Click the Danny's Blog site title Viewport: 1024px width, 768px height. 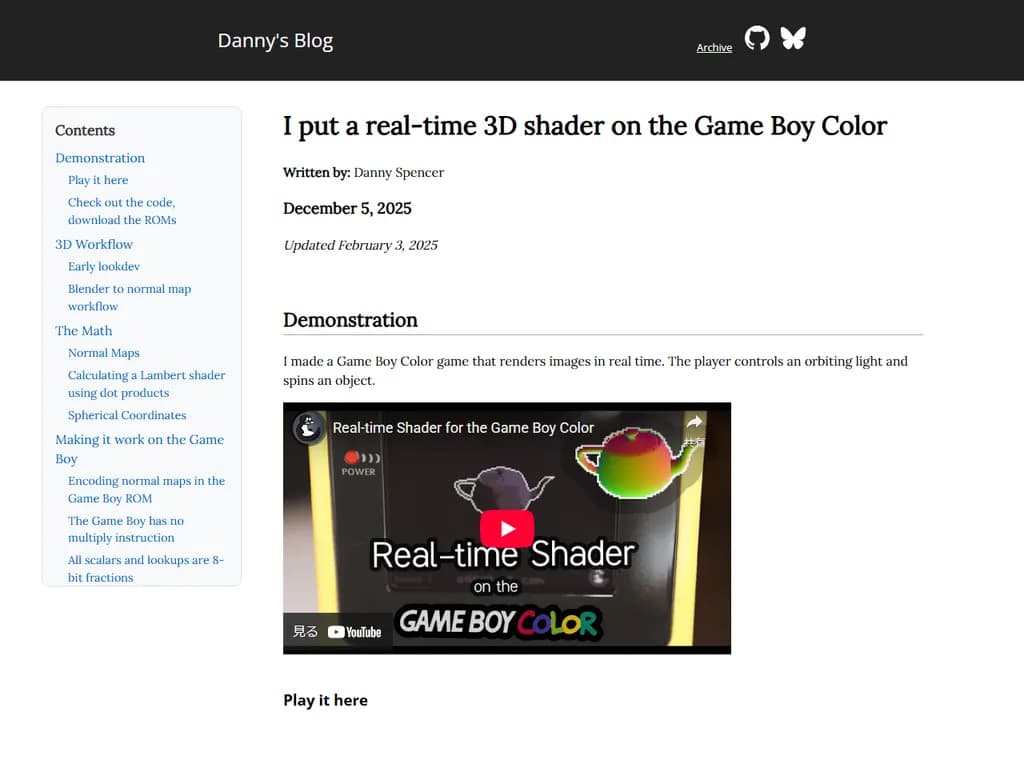(275, 40)
